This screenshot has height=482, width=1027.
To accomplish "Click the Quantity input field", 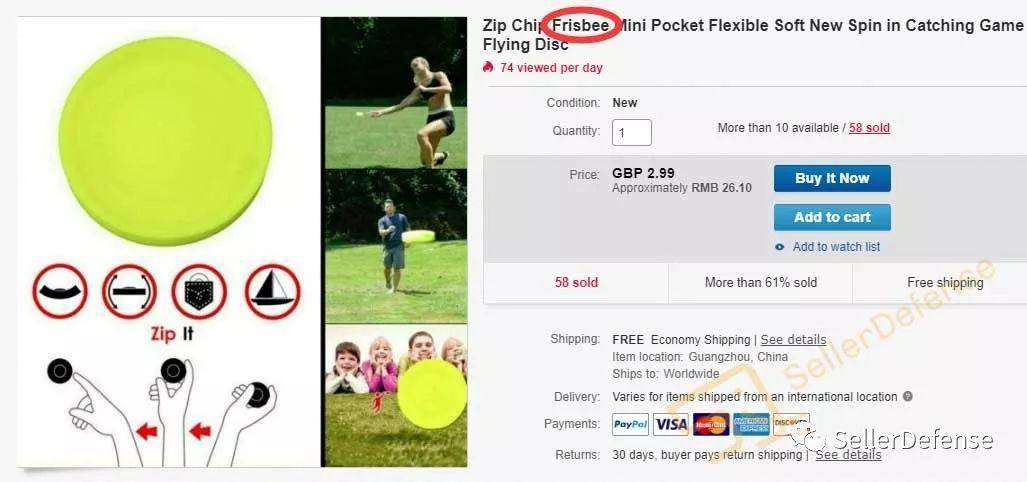I will 632,133.
